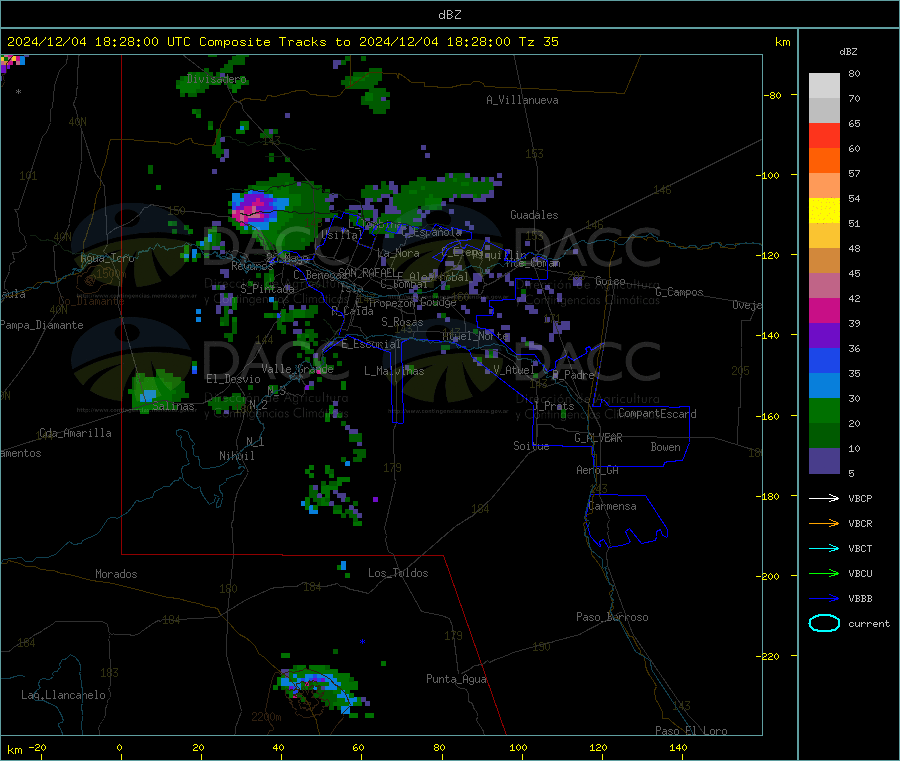Click the green VBCU arrow icon in legend
900x761 pixels.
(x=824, y=573)
